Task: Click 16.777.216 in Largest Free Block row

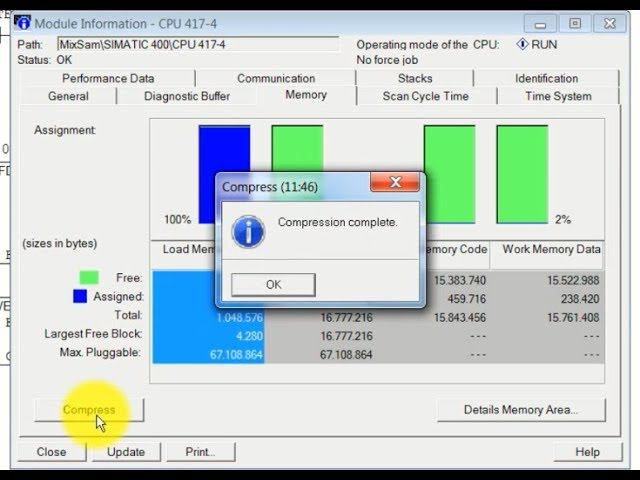Action: [346, 336]
